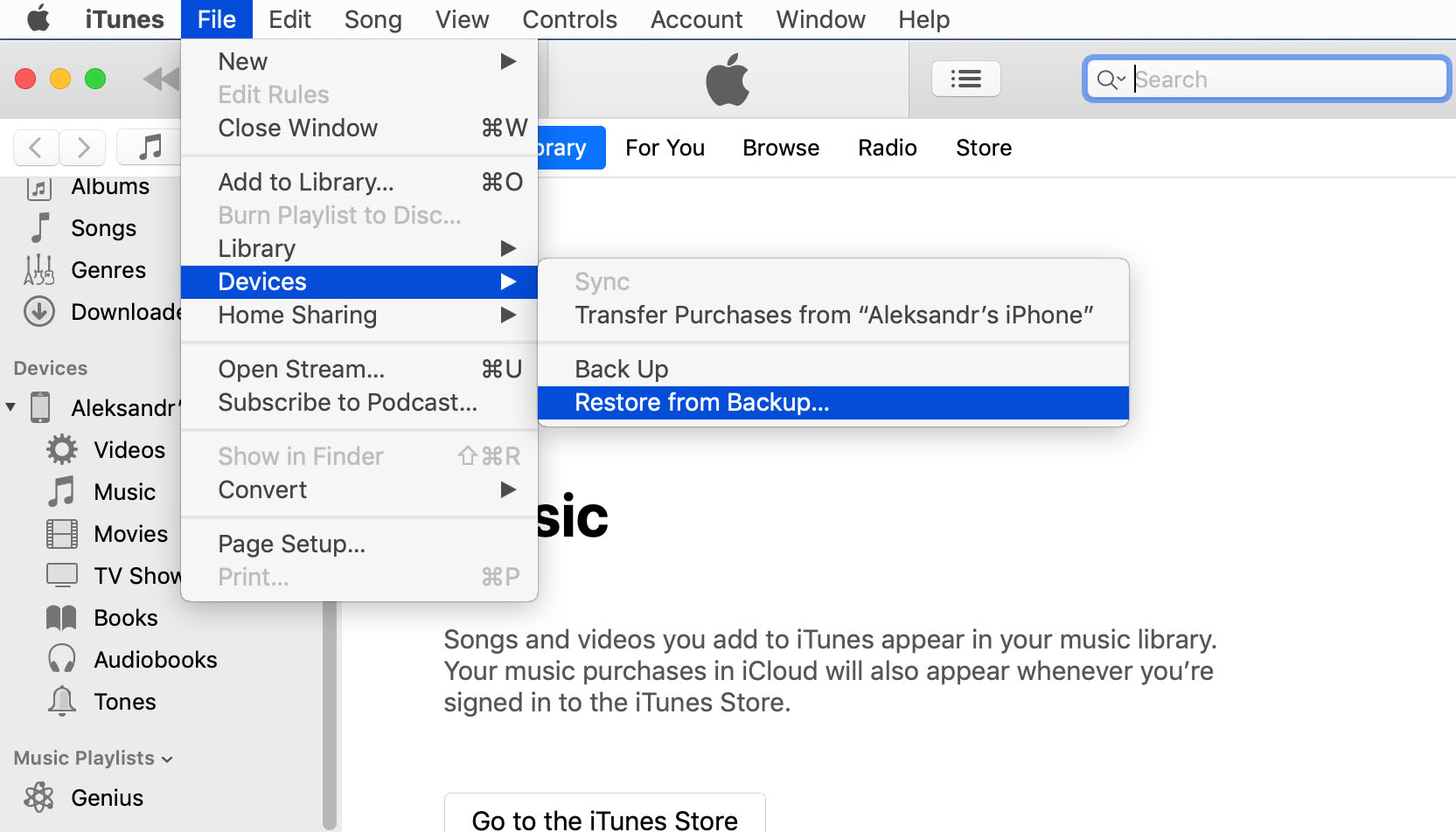Click into the Search field
The width and height of the screenshot is (1456, 832).
tap(1266, 80)
